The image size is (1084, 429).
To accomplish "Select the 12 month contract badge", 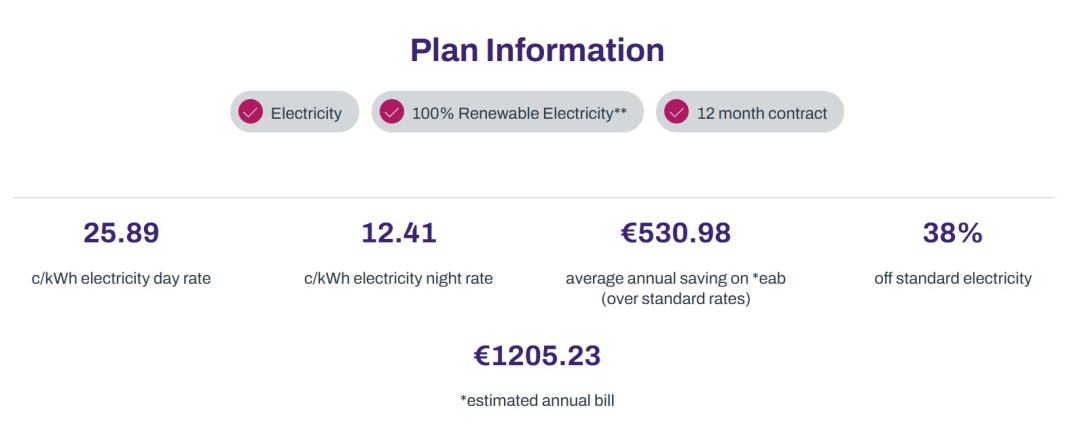I will (750, 112).
